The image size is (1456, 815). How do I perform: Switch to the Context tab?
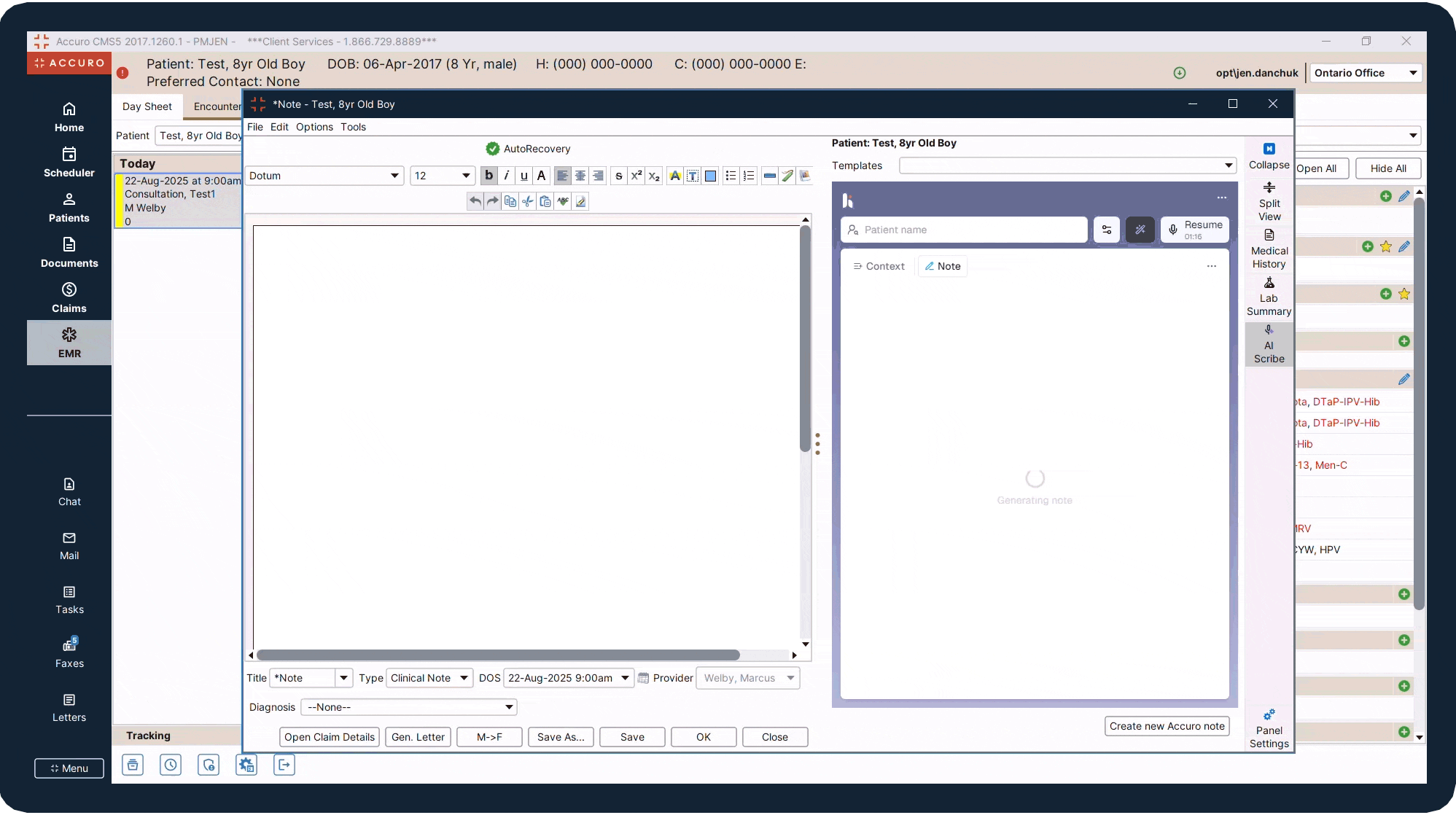click(879, 266)
